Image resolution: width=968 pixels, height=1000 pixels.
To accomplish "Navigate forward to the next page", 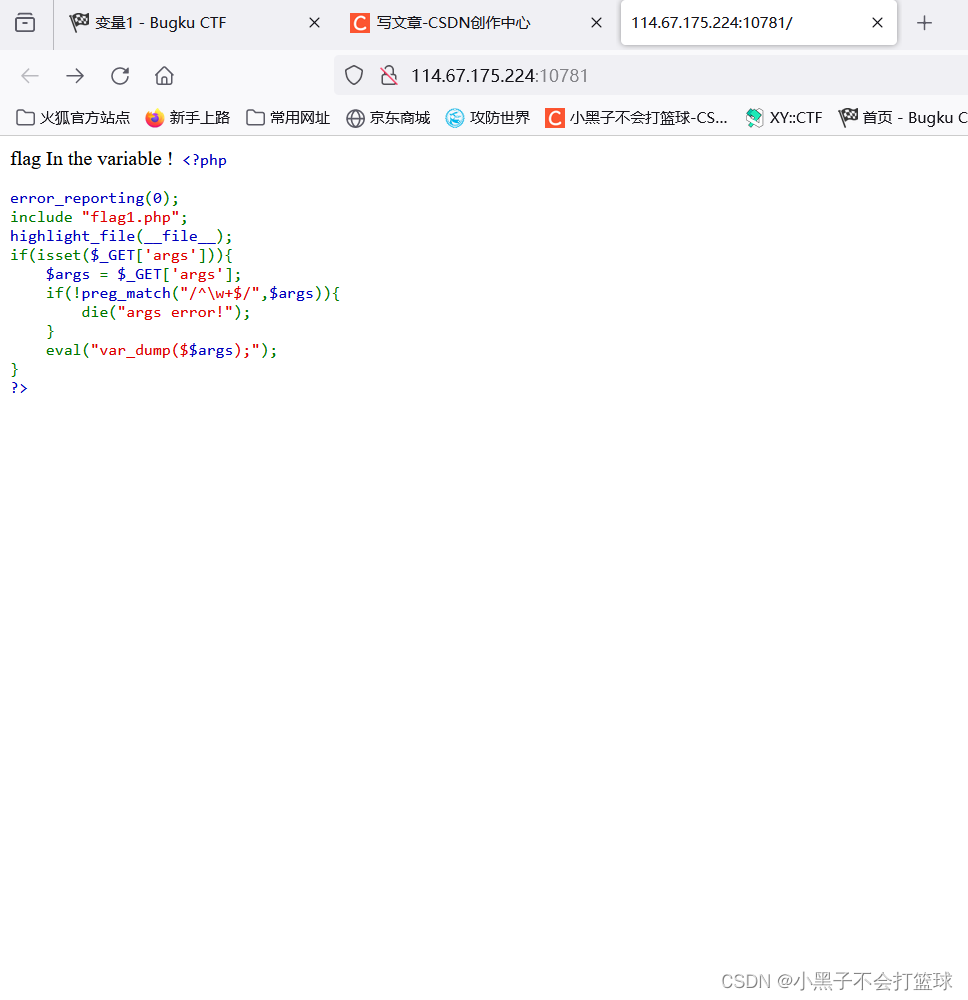I will 74,75.
